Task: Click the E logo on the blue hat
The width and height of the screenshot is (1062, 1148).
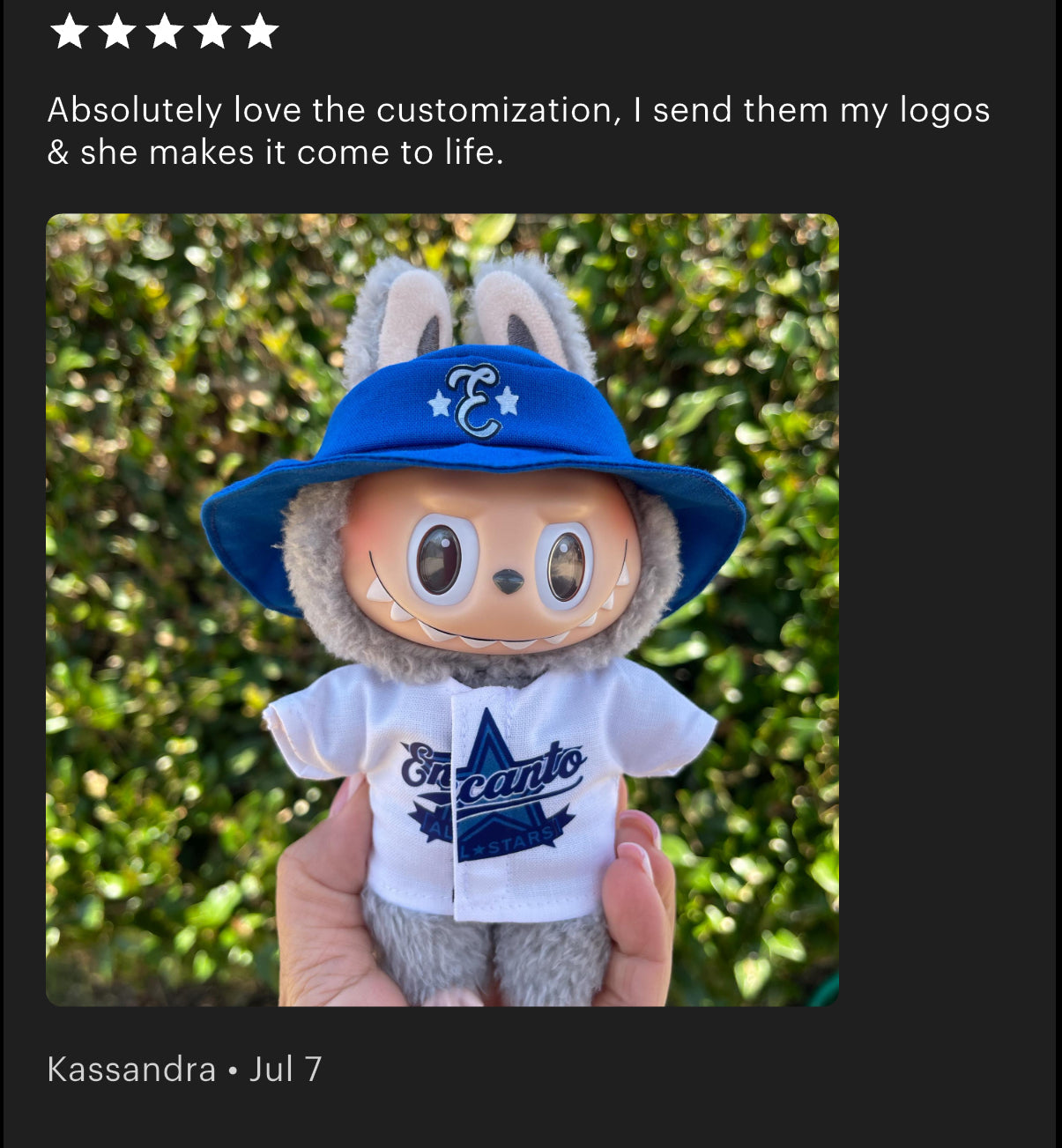Action: (473, 401)
